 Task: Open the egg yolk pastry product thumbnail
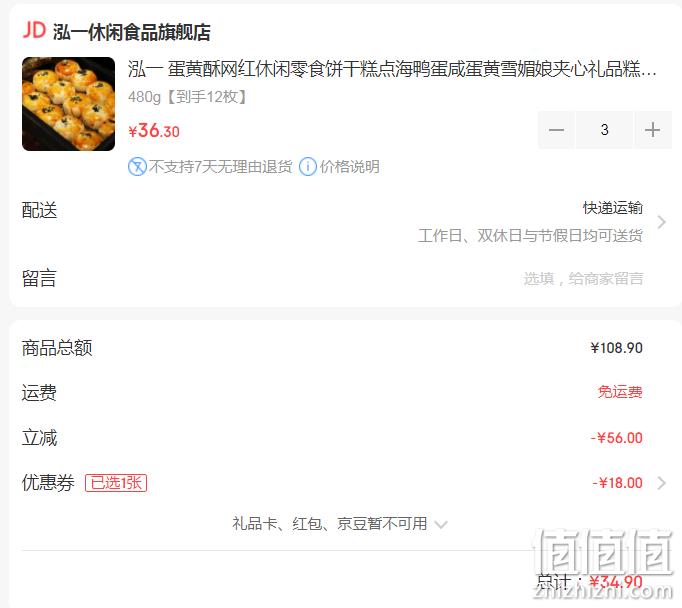[x=68, y=104]
